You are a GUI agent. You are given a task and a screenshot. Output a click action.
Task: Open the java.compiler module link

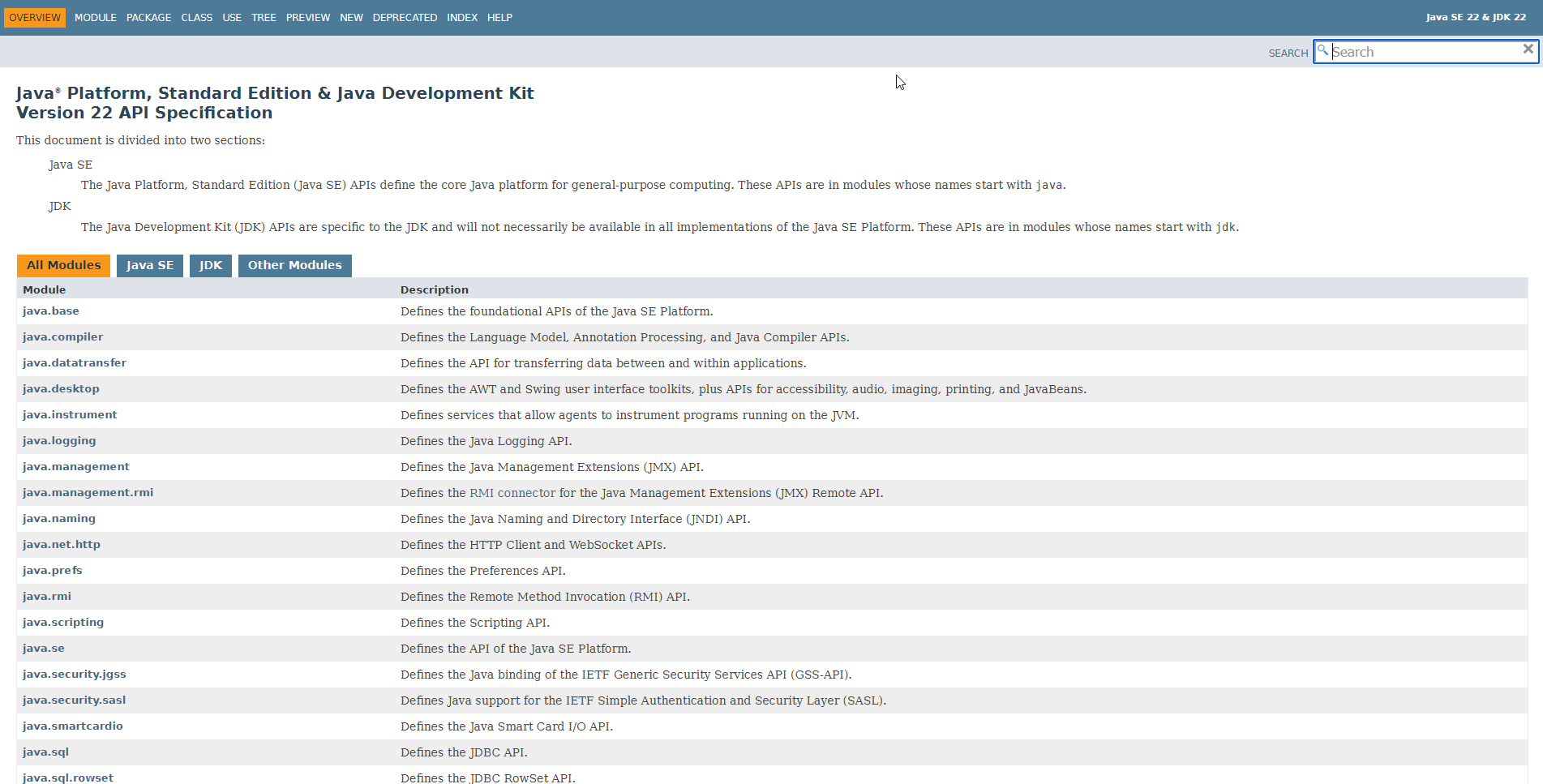[x=63, y=337]
